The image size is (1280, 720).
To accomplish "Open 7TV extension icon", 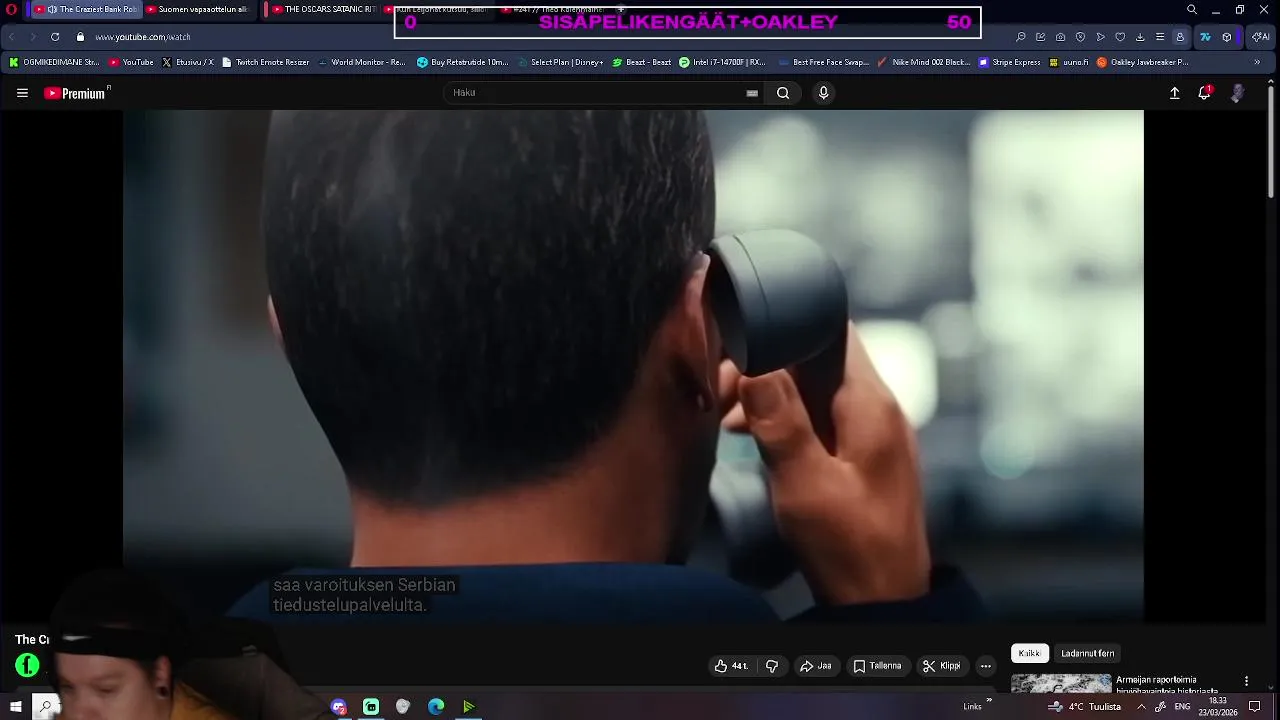I will (1206, 37).
